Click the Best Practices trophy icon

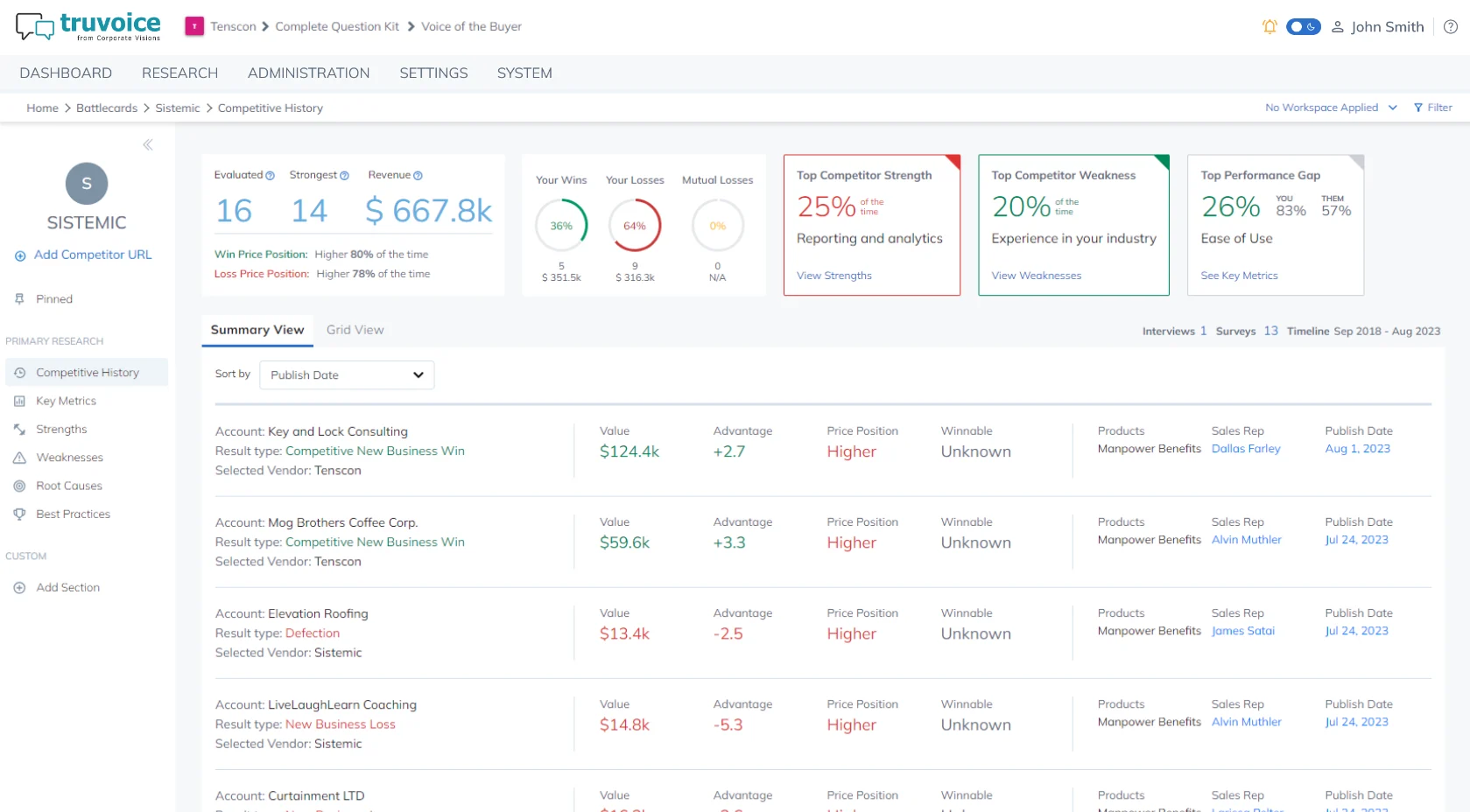coord(19,514)
